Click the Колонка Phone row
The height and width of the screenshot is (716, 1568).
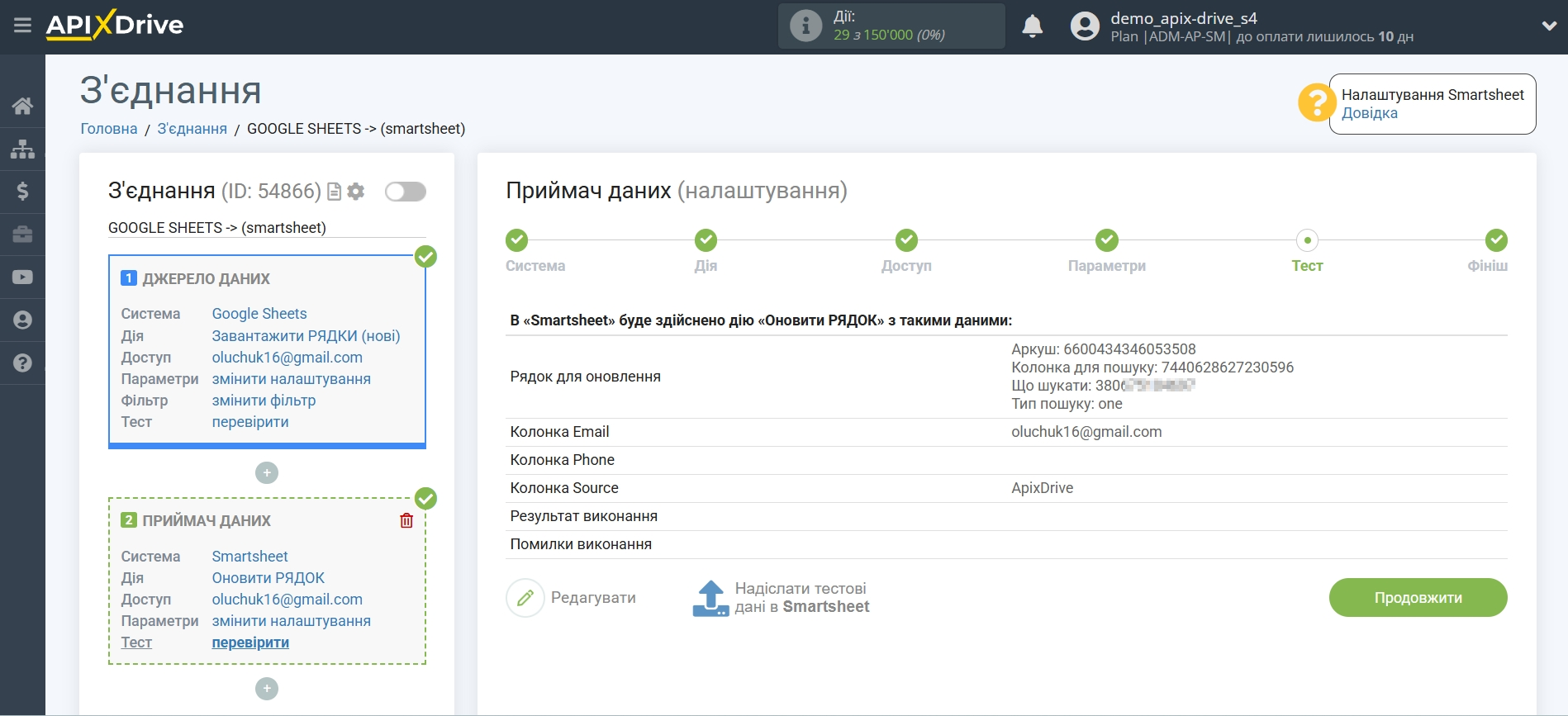(x=1006, y=460)
